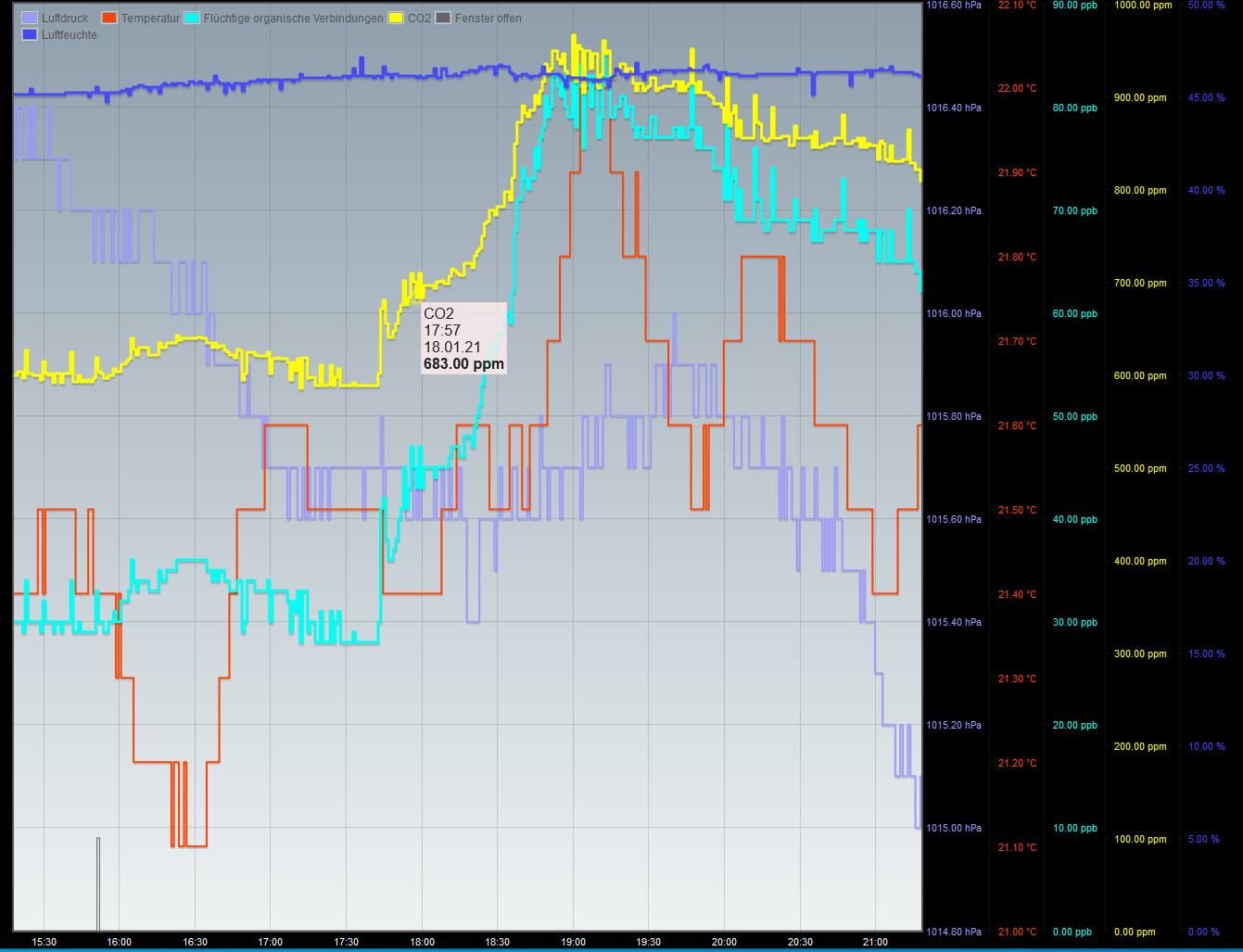The height and width of the screenshot is (952, 1243).
Task: Click the gray Fenster offen spike on the chart
Action: click(98, 883)
